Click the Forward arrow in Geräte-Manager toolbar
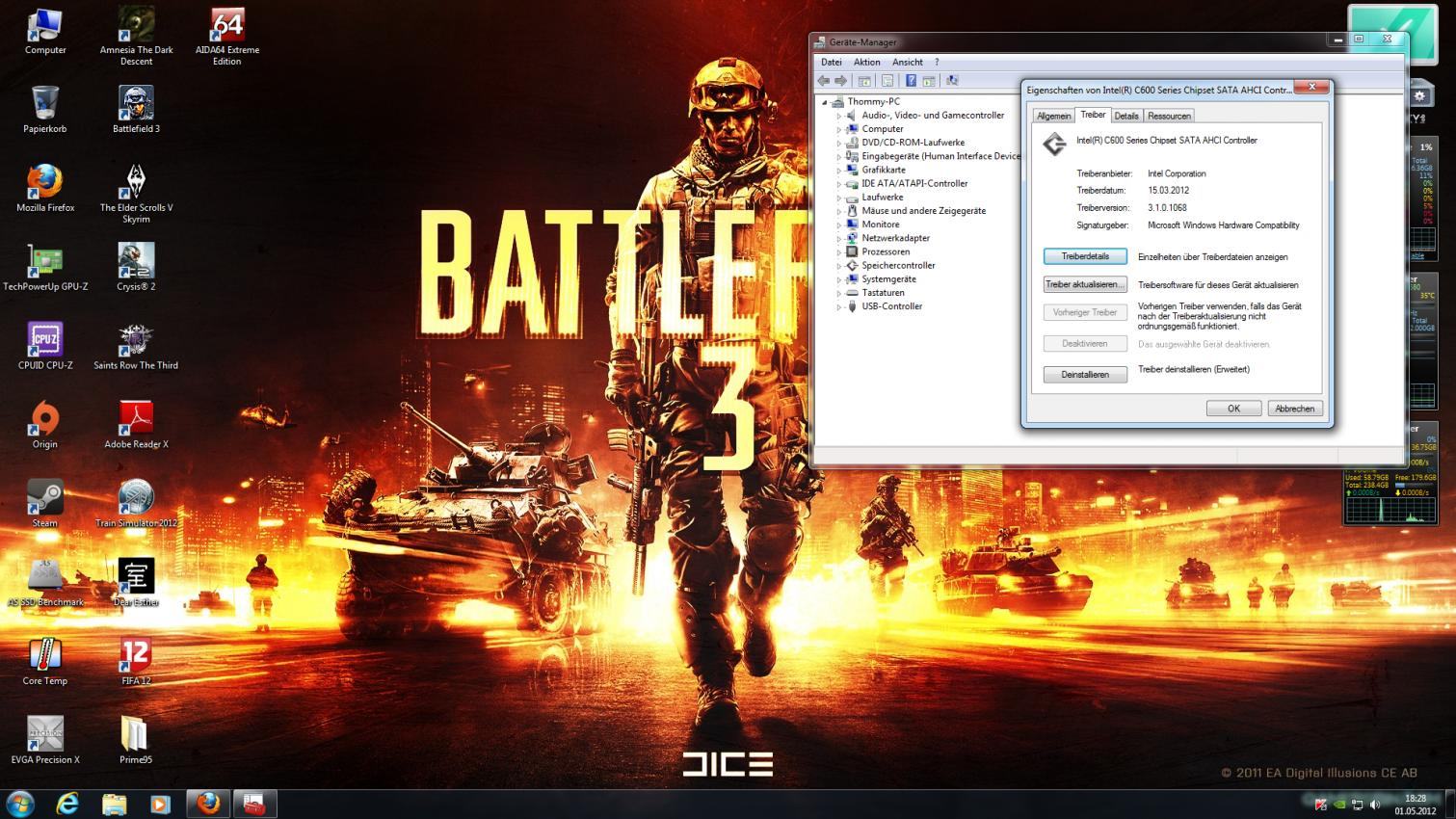The height and width of the screenshot is (819, 1456). click(x=840, y=81)
